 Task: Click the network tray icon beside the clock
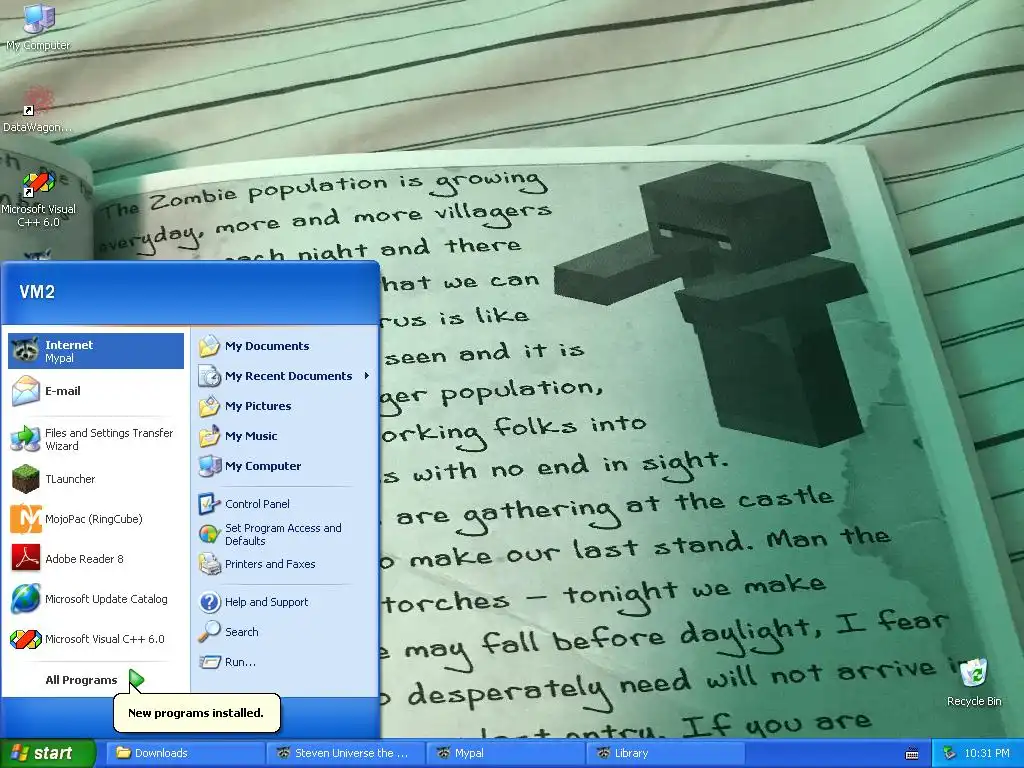950,754
